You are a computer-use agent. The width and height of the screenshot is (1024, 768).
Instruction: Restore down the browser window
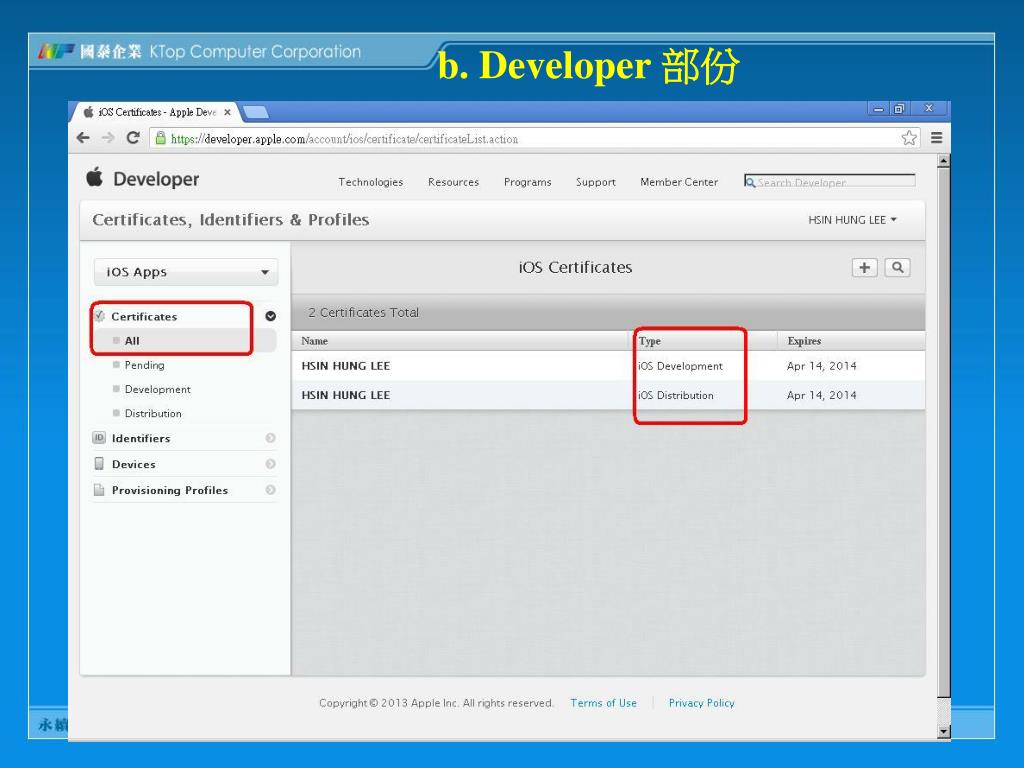click(899, 109)
